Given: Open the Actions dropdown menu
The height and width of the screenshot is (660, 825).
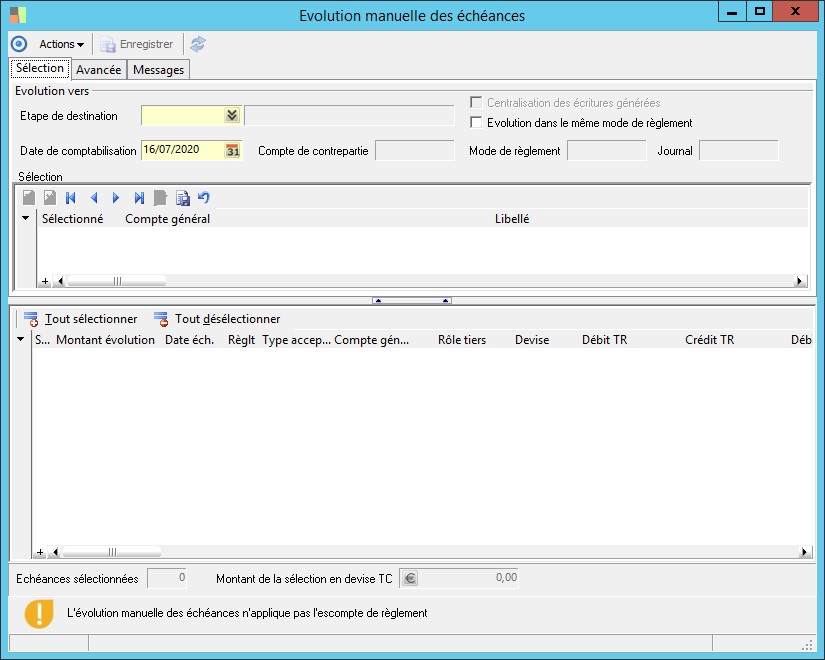Looking at the screenshot, I should point(62,44).
